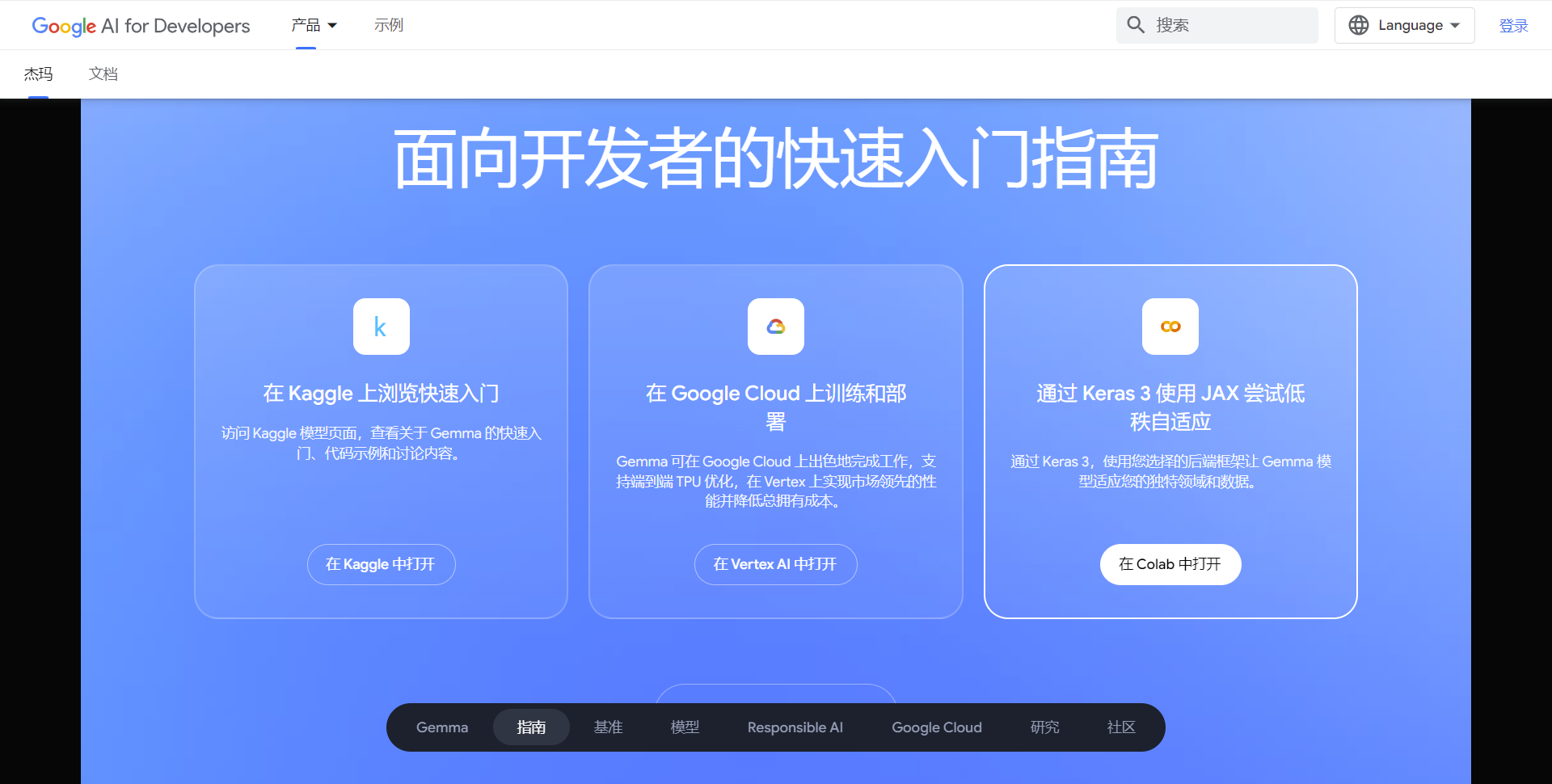Click the Colab logo icon

pos(1170,327)
